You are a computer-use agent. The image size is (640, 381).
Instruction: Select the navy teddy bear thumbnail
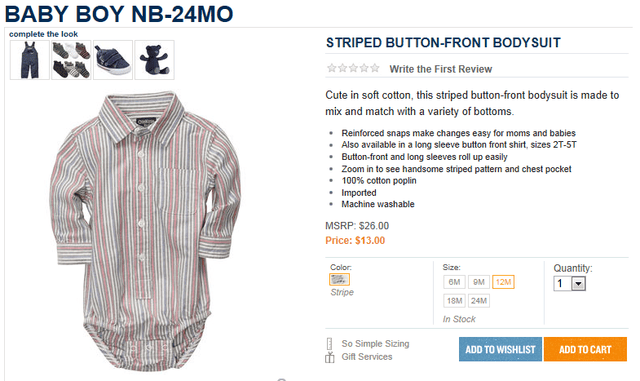155,60
